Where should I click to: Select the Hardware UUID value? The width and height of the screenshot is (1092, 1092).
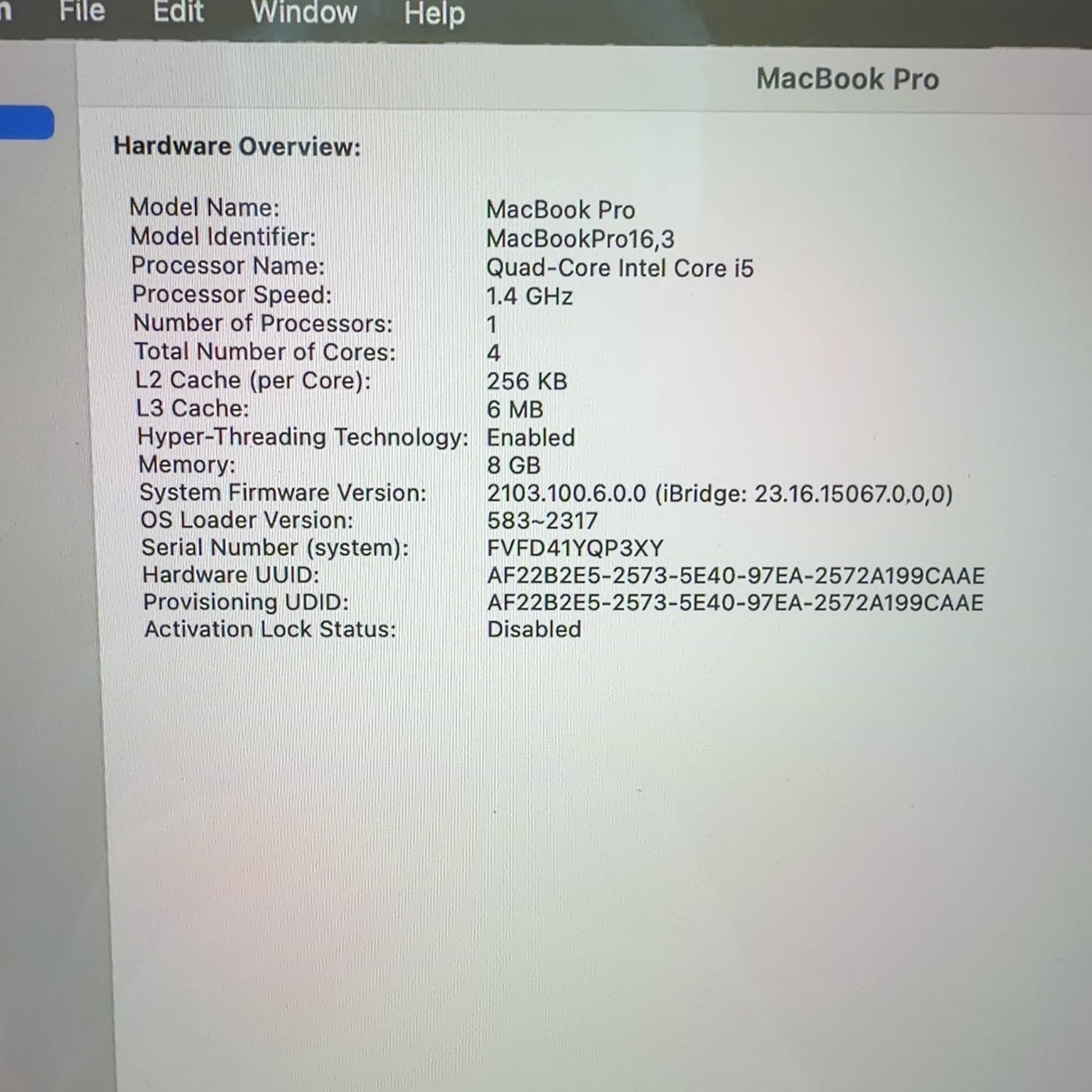point(735,576)
